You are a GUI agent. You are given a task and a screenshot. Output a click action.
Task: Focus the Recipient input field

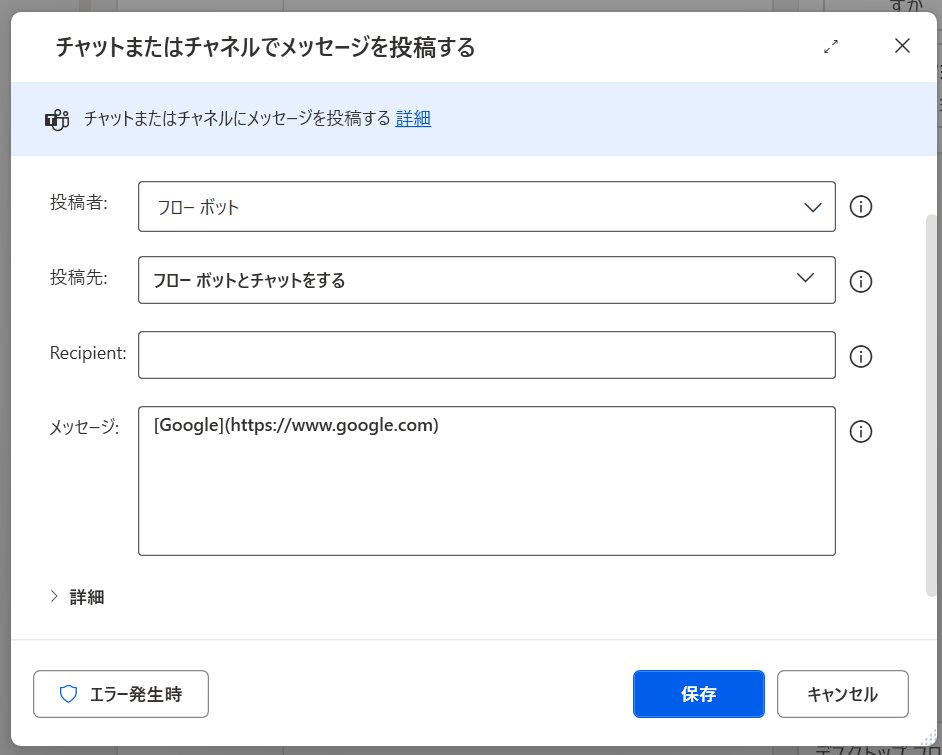pos(487,355)
